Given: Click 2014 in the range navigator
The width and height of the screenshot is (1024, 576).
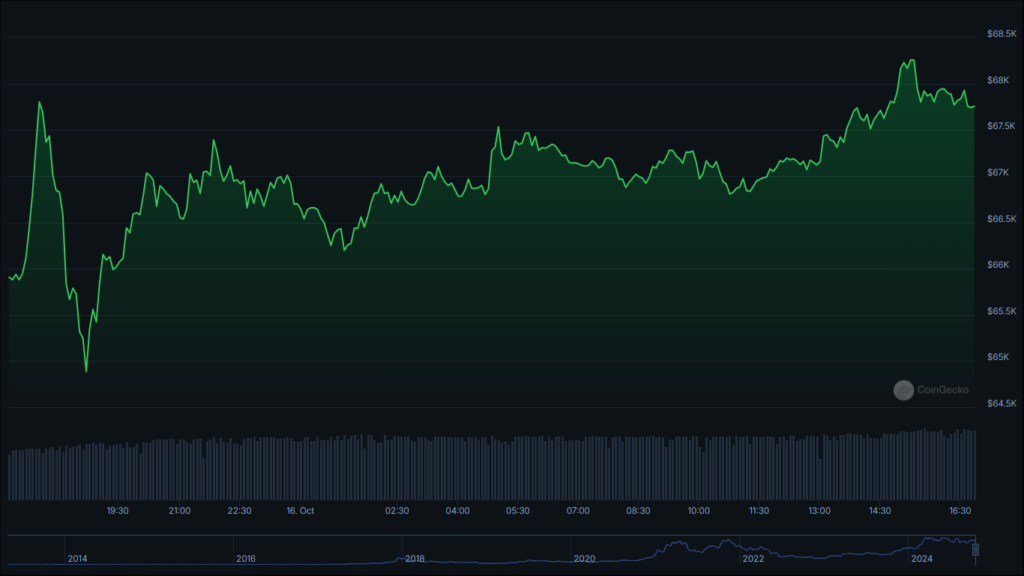Looking at the screenshot, I should point(77,558).
